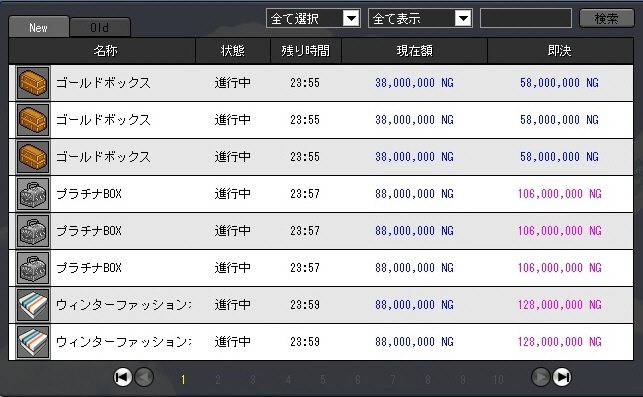
Task: Select the bottom ウィンターファッション item icon
Action: pyautogui.click(x=33, y=342)
